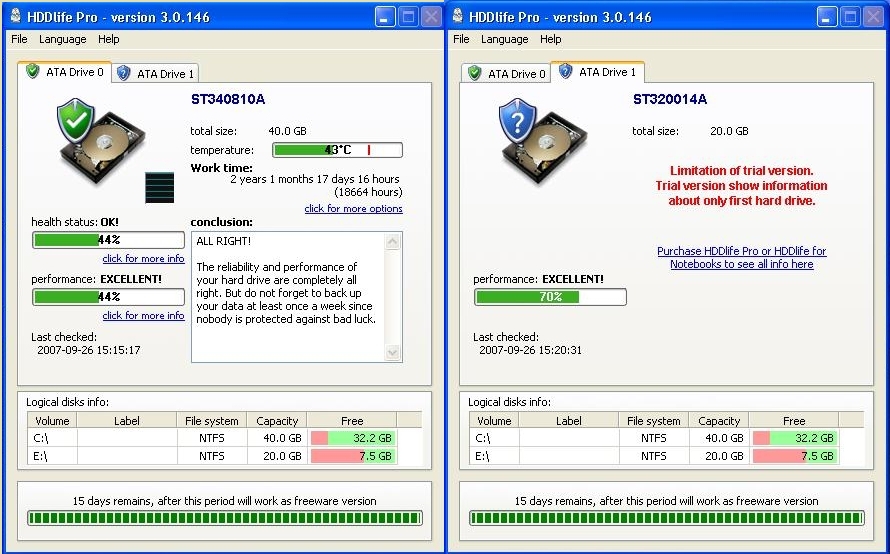Select ATA Drive 1 tab in right window
Screen dimensions: 890x554
pos(597,72)
